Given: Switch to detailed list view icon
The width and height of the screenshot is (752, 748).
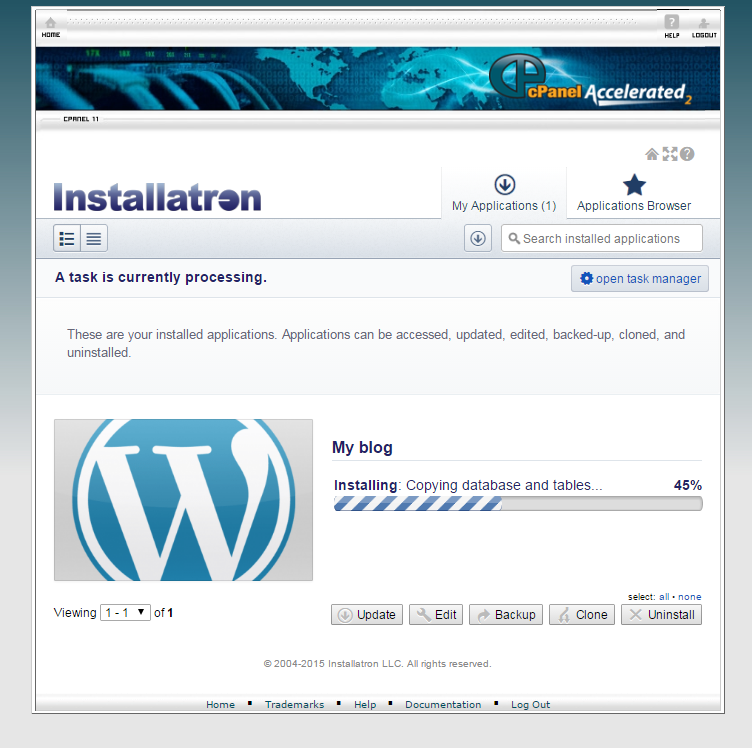Looking at the screenshot, I should (67, 238).
